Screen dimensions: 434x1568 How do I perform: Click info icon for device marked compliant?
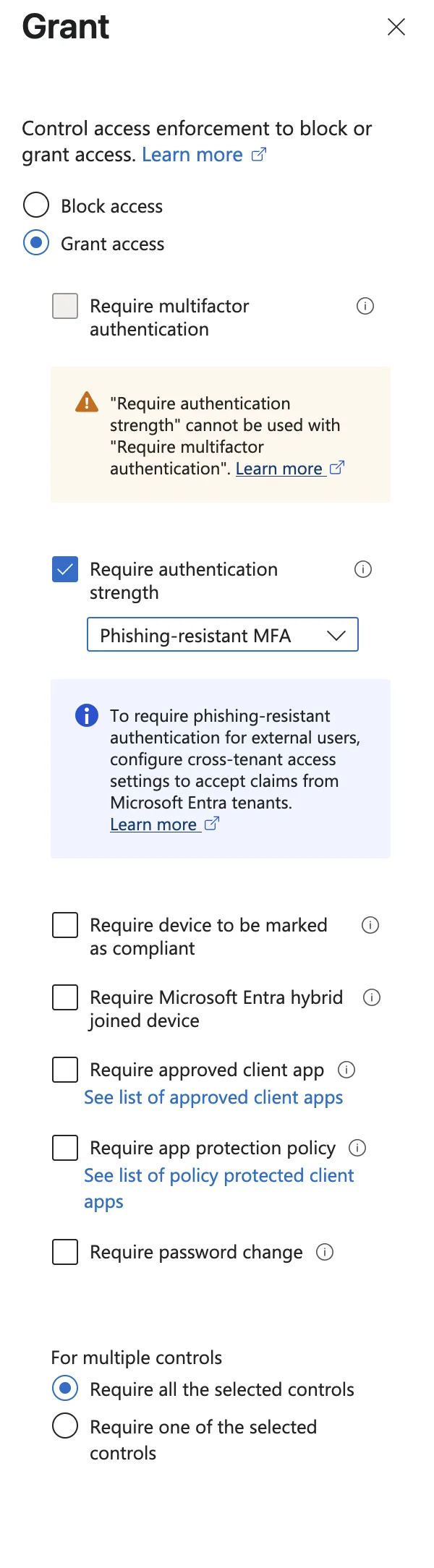[x=370, y=926]
